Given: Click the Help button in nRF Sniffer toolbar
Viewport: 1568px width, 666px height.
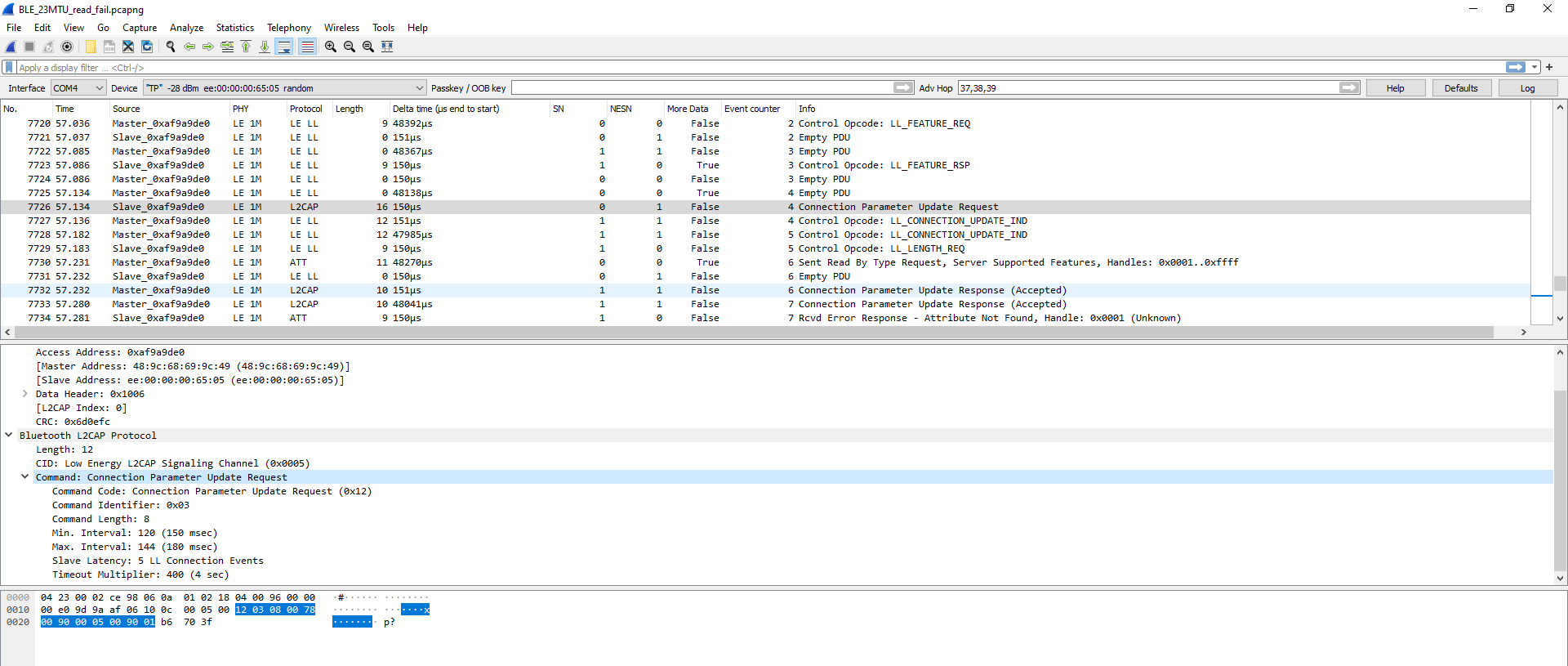Looking at the screenshot, I should (x=1395, y=88).
